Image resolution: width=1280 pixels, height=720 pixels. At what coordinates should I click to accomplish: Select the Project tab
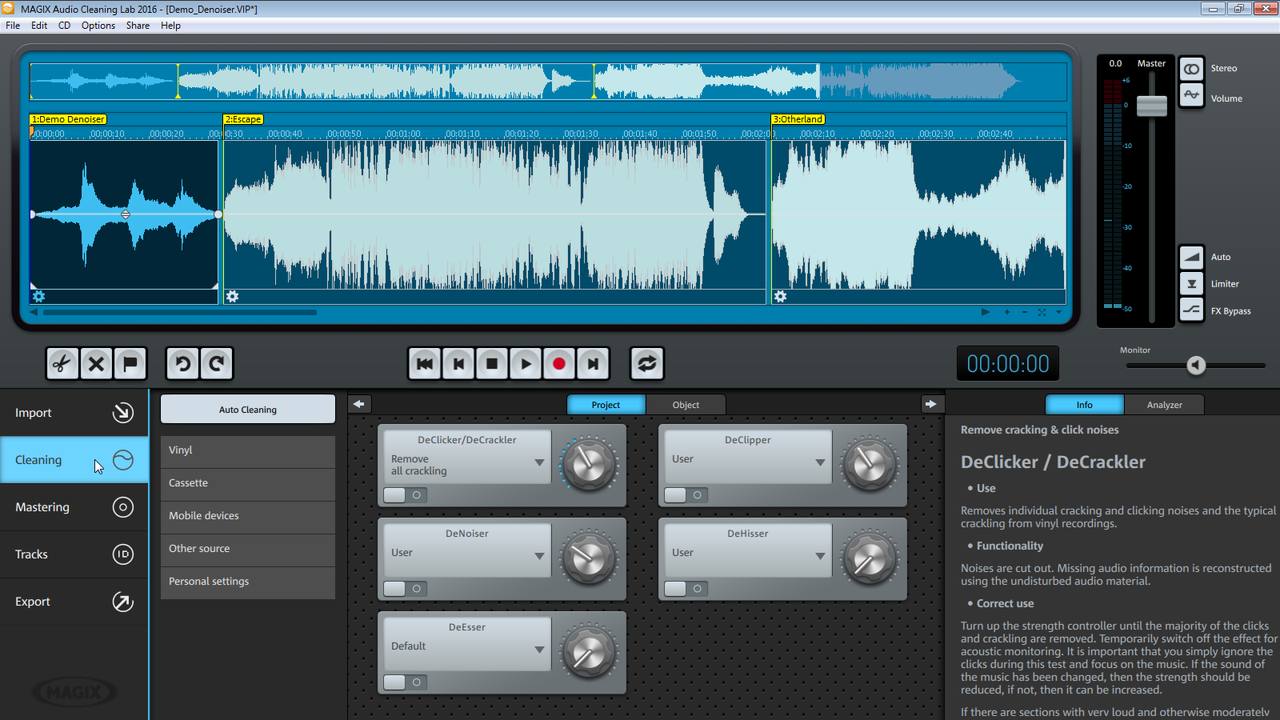click(x=606, y=405)
